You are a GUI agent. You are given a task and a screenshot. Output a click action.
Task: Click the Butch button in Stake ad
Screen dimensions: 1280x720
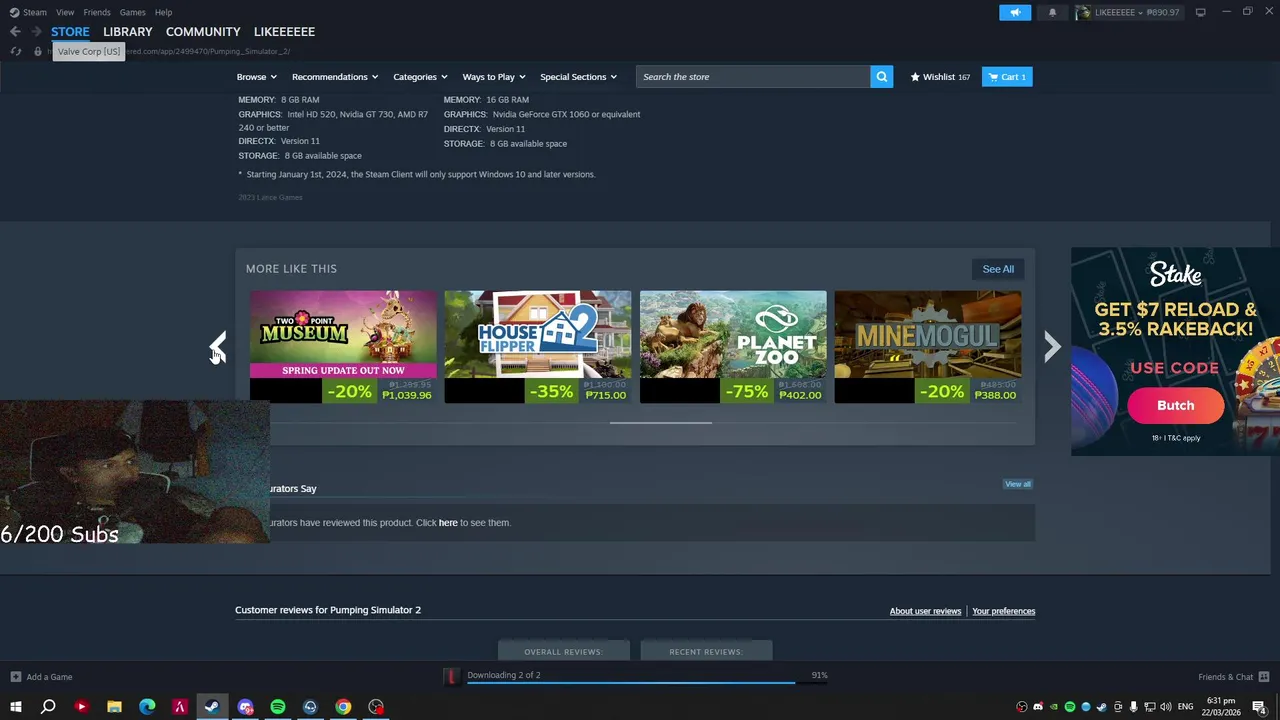pos(1175,405)
